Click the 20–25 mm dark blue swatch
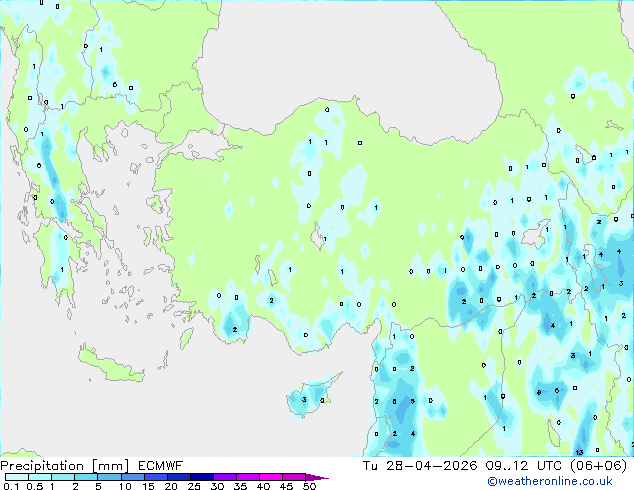 (179, 477)
